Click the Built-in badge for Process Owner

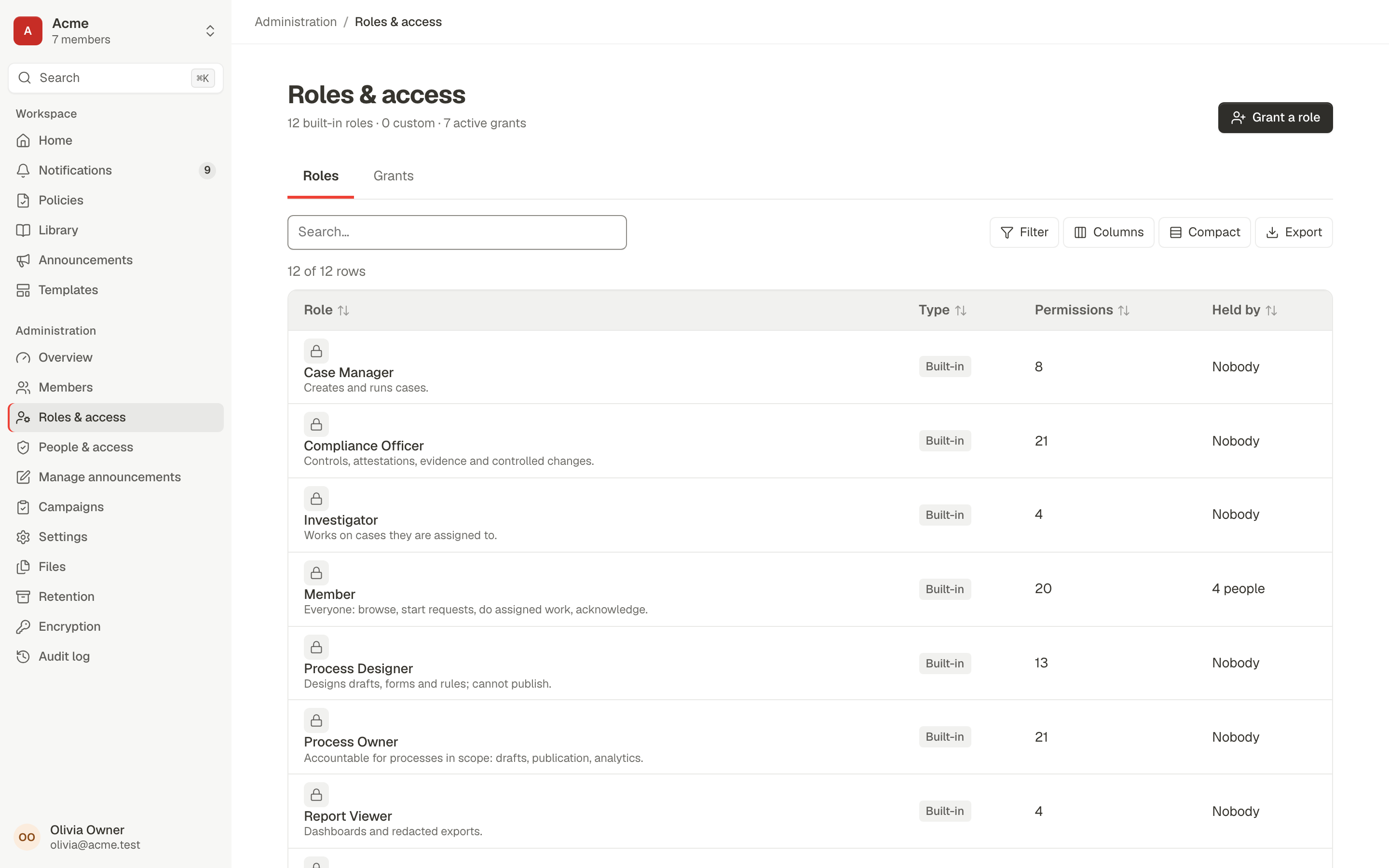[x=945, y=737]
